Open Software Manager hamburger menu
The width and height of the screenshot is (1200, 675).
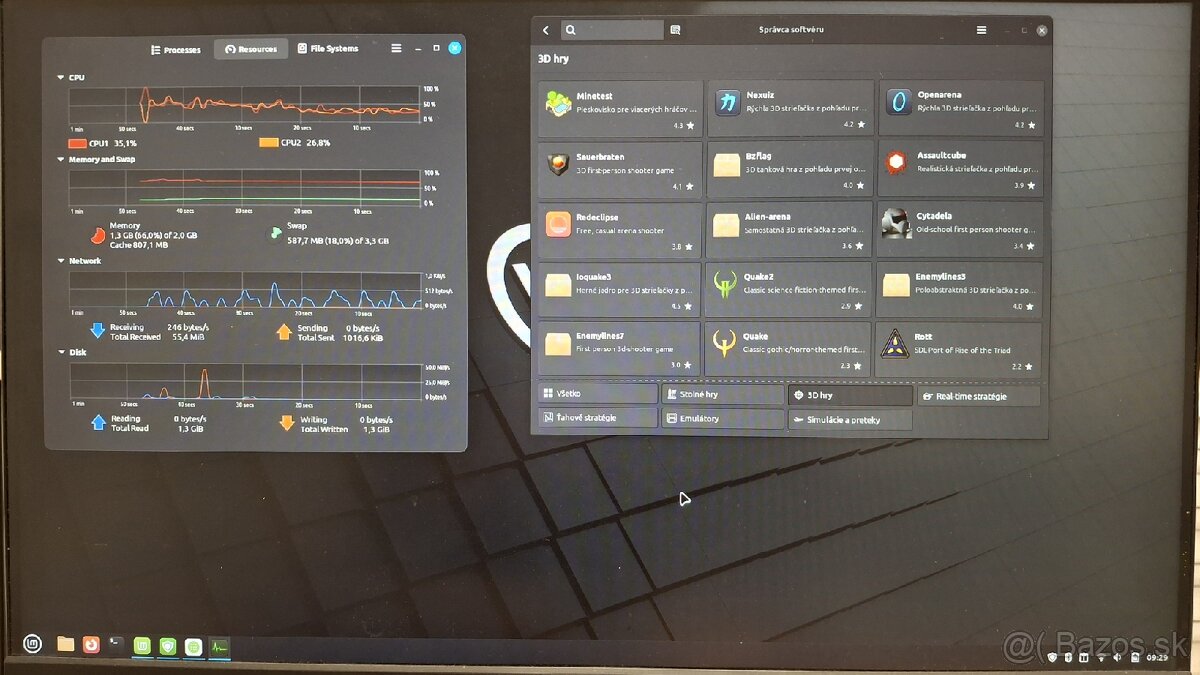pyautogui.click(x=981, y=30)
